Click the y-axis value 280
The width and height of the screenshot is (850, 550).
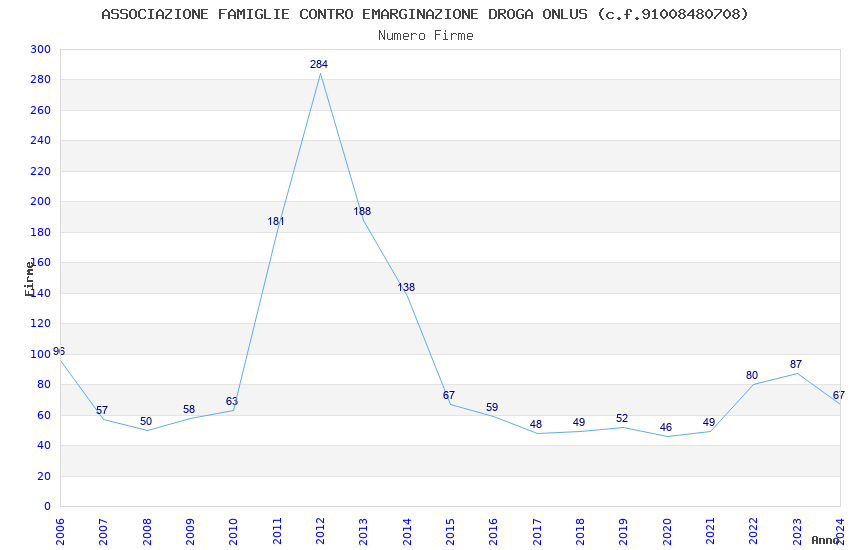coord(41,80)
